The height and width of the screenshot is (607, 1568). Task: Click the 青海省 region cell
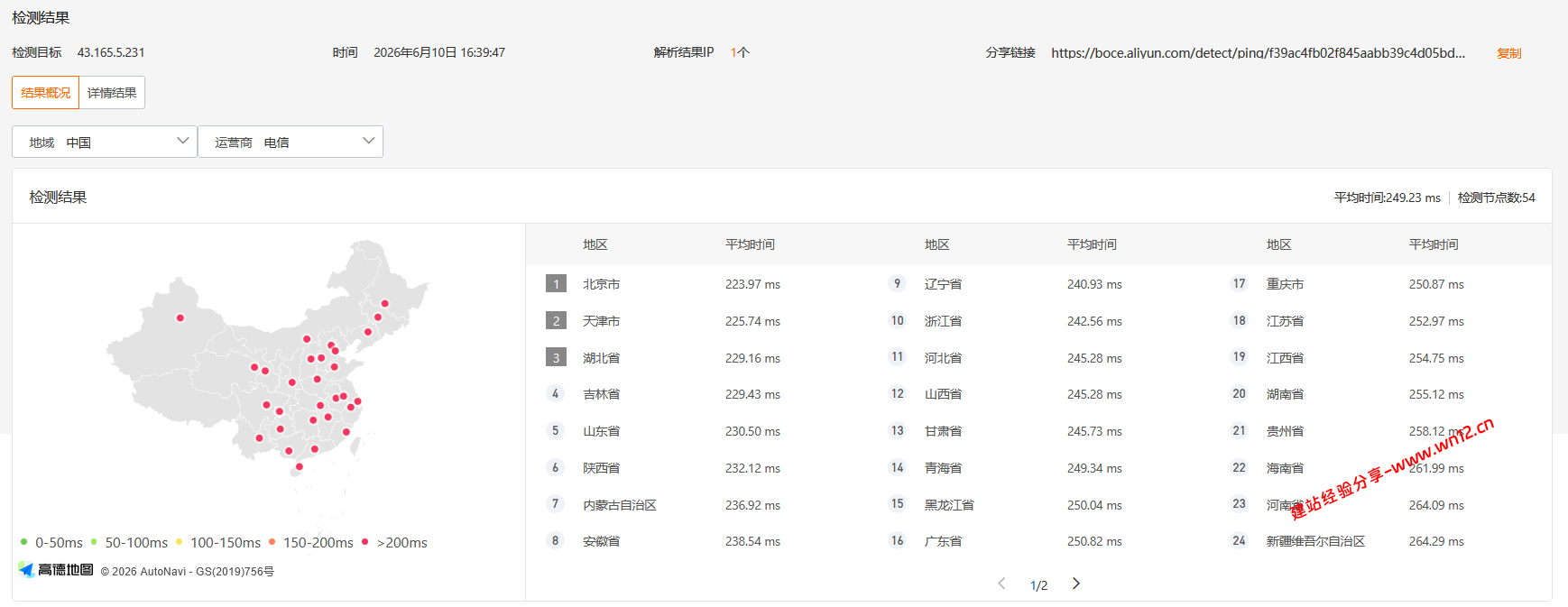click(x=943, y=468)
